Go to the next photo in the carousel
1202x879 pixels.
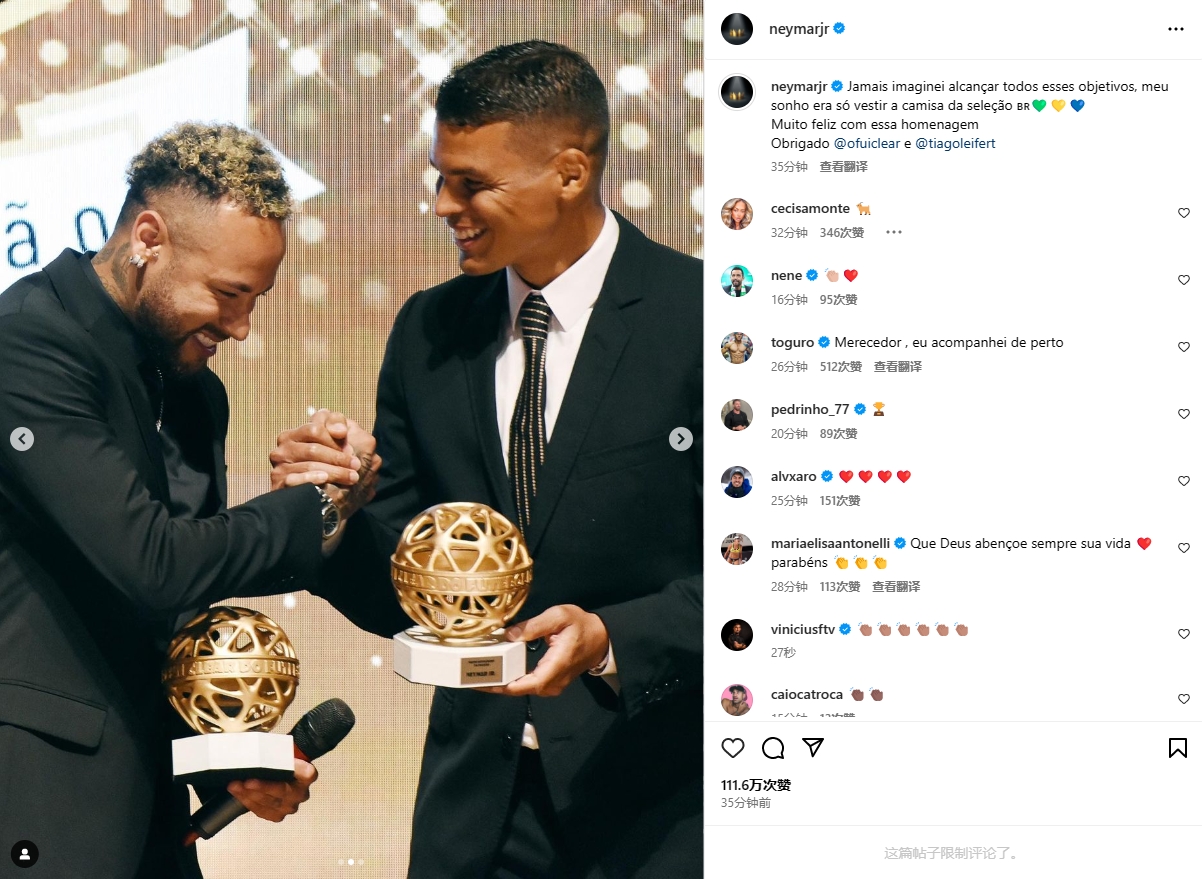680,438
